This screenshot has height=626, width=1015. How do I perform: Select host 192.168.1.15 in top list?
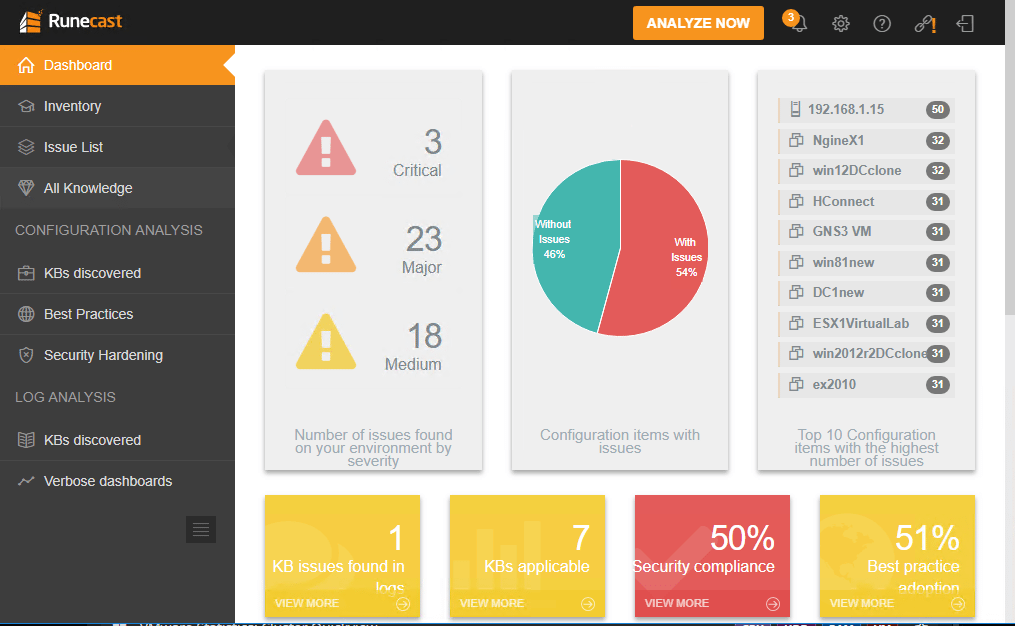[866, 109]
